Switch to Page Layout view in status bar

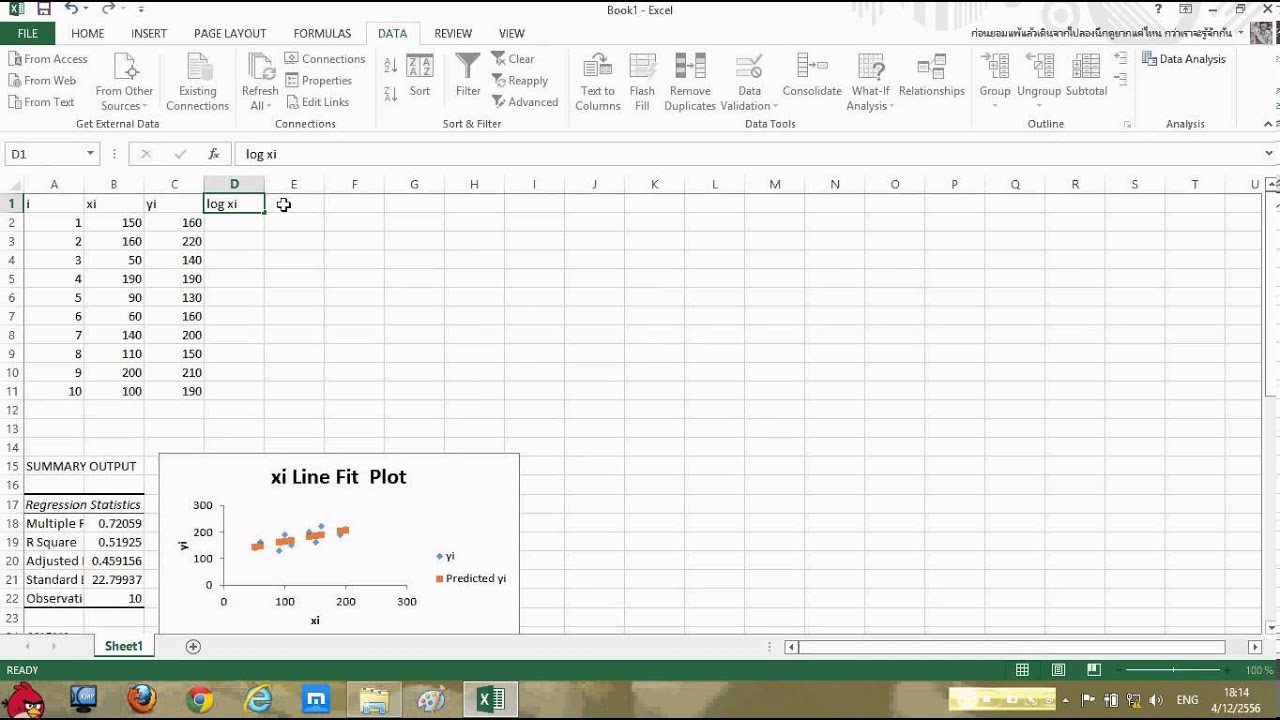tap(1058, 670)
